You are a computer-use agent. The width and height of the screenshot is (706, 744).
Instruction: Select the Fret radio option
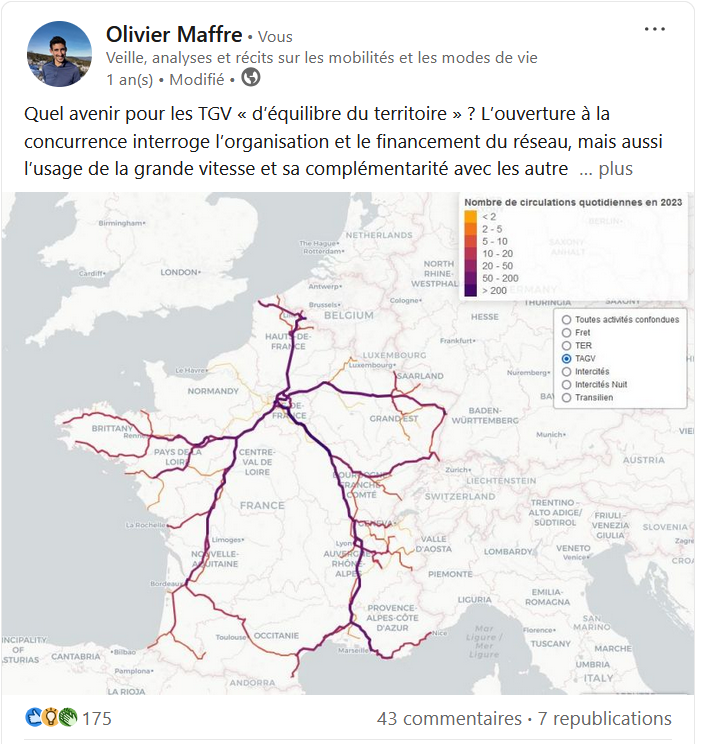567,333
